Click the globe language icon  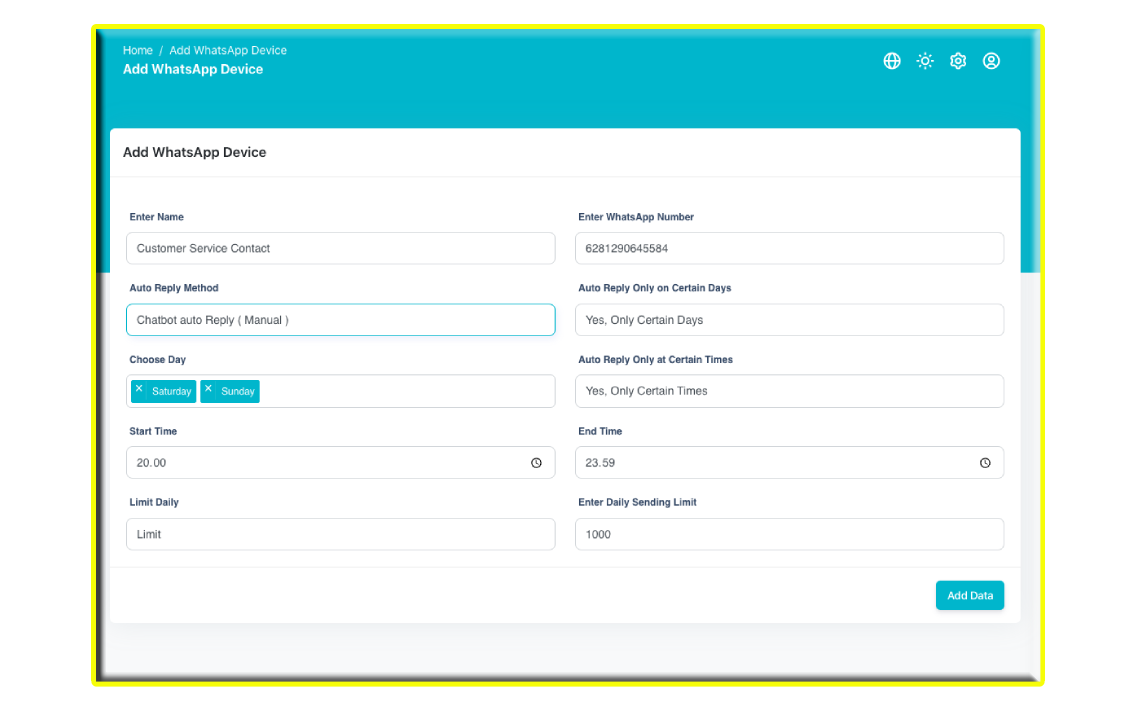click(892, 61)
